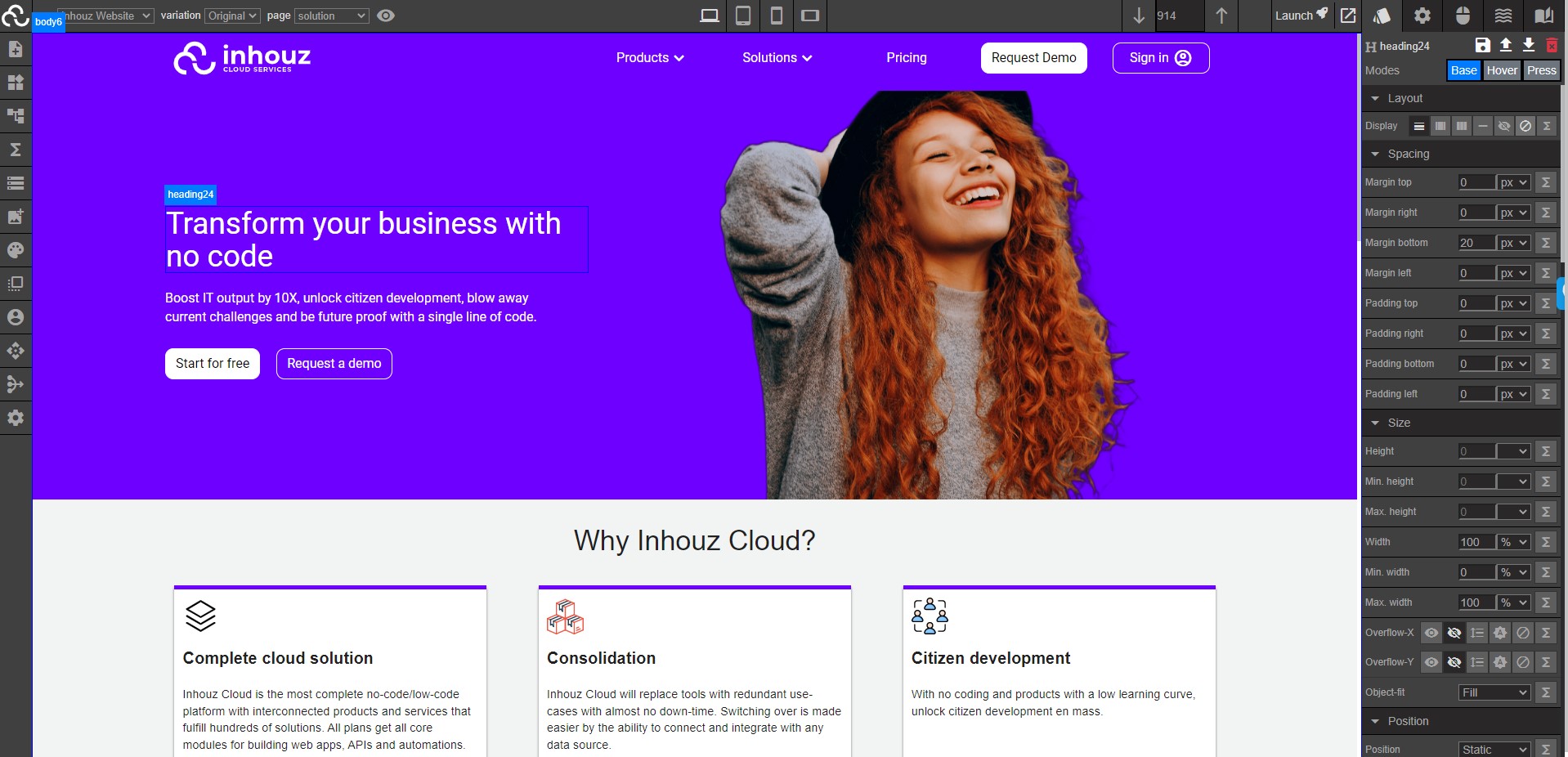Click the mouse interactions icon near top right
The width and height of the screenshot is (1568, 757).
[1463, 16]
